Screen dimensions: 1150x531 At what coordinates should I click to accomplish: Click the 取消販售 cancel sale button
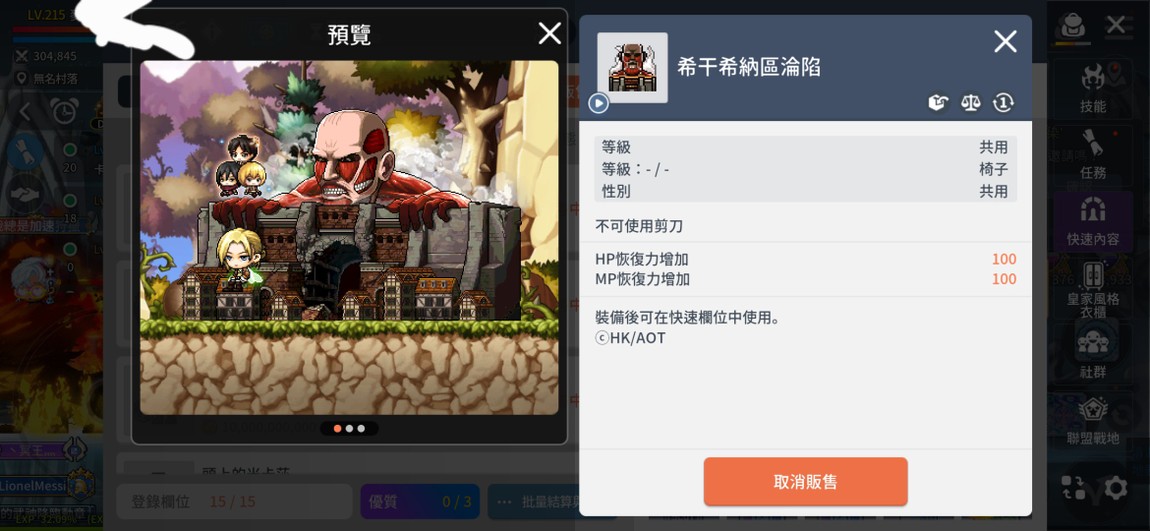click(x=805, y=482)
